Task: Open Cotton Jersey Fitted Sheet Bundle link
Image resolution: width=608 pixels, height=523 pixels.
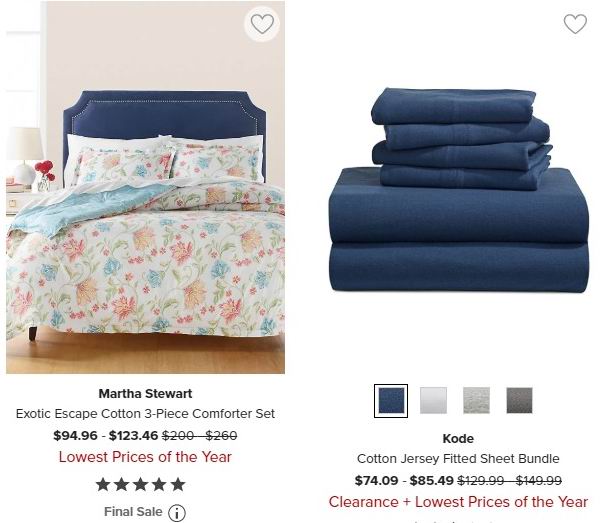Action: pos(458,459)
